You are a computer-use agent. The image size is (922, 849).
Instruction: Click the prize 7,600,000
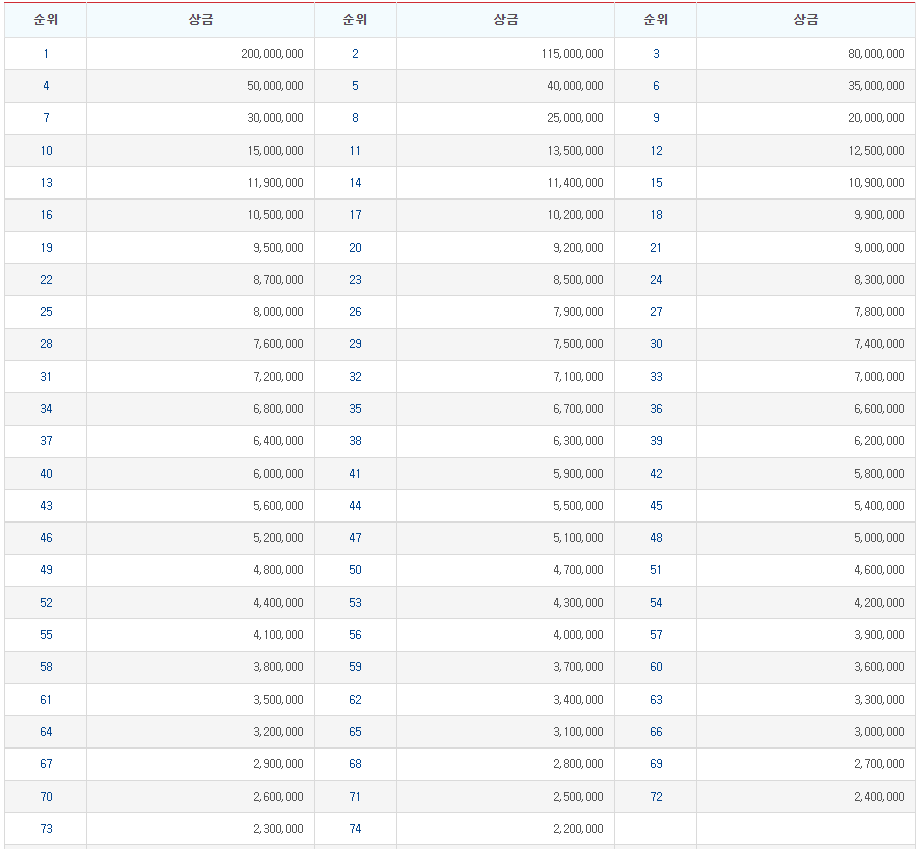[x=278, y=343]
